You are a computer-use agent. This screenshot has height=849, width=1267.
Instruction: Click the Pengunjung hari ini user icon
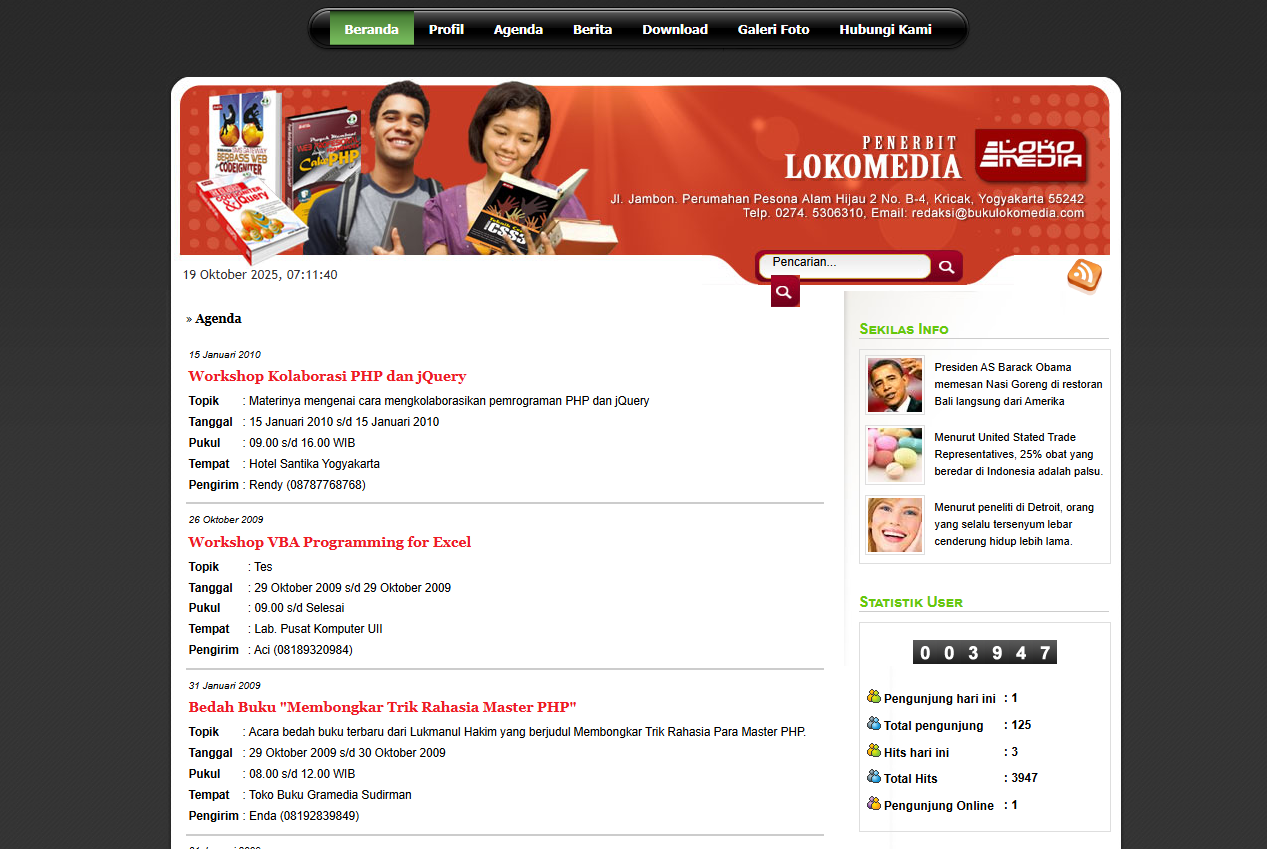pos(874,697)
